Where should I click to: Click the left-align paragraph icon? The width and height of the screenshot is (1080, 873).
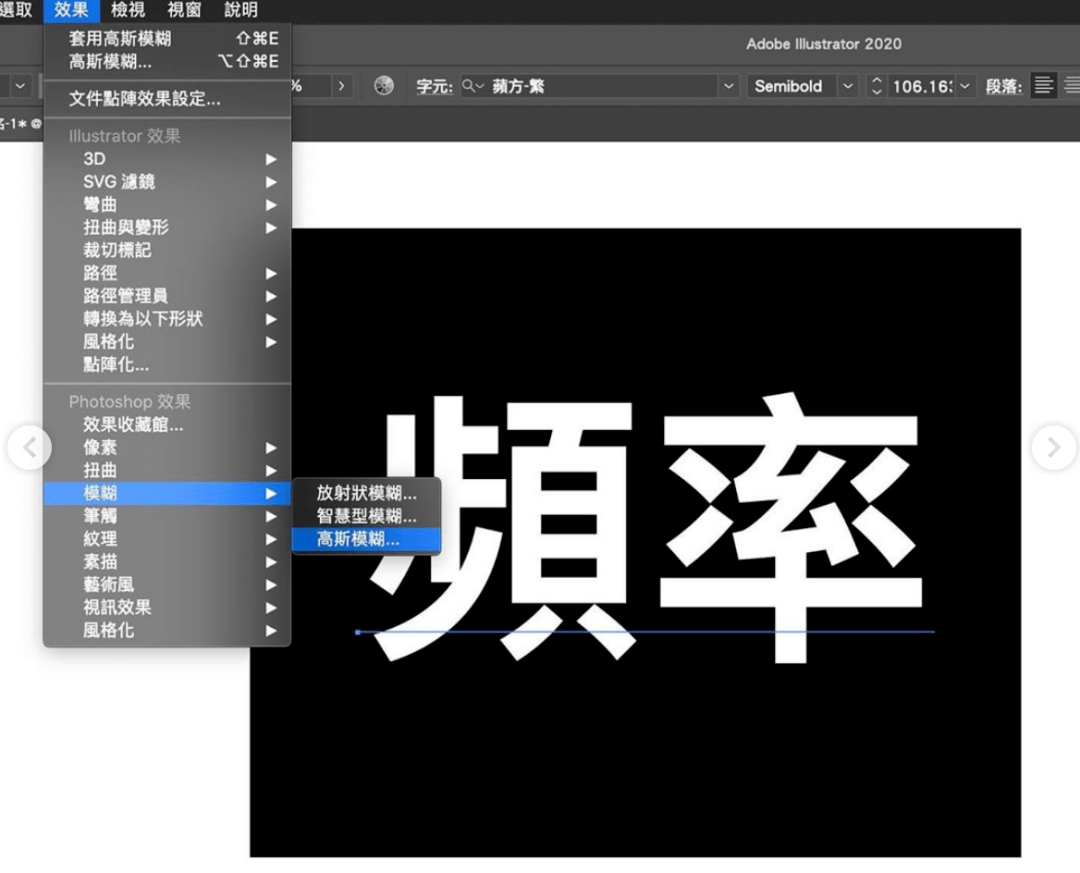click(1043, 86)
